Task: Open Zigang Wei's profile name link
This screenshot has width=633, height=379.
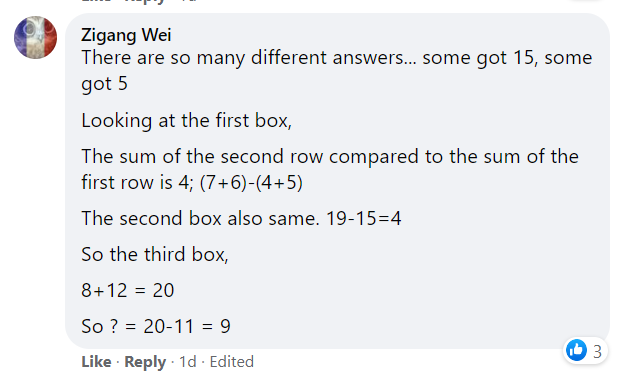Action: (126, 35)
